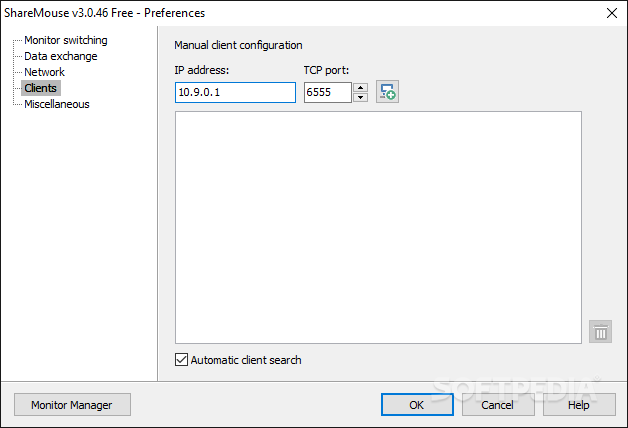Decrease TCP port with down arrow
Image resolution: width=628 pixels, height=428 pixels.
(361, 97)
